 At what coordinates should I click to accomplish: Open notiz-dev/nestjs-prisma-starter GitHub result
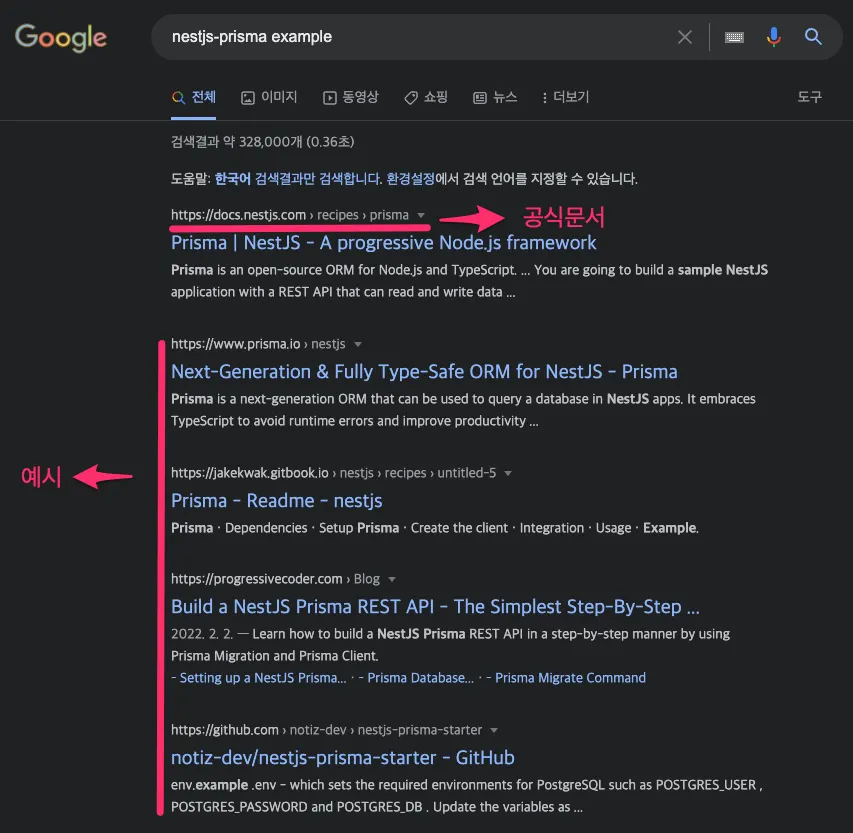click(x=343, y=757)
